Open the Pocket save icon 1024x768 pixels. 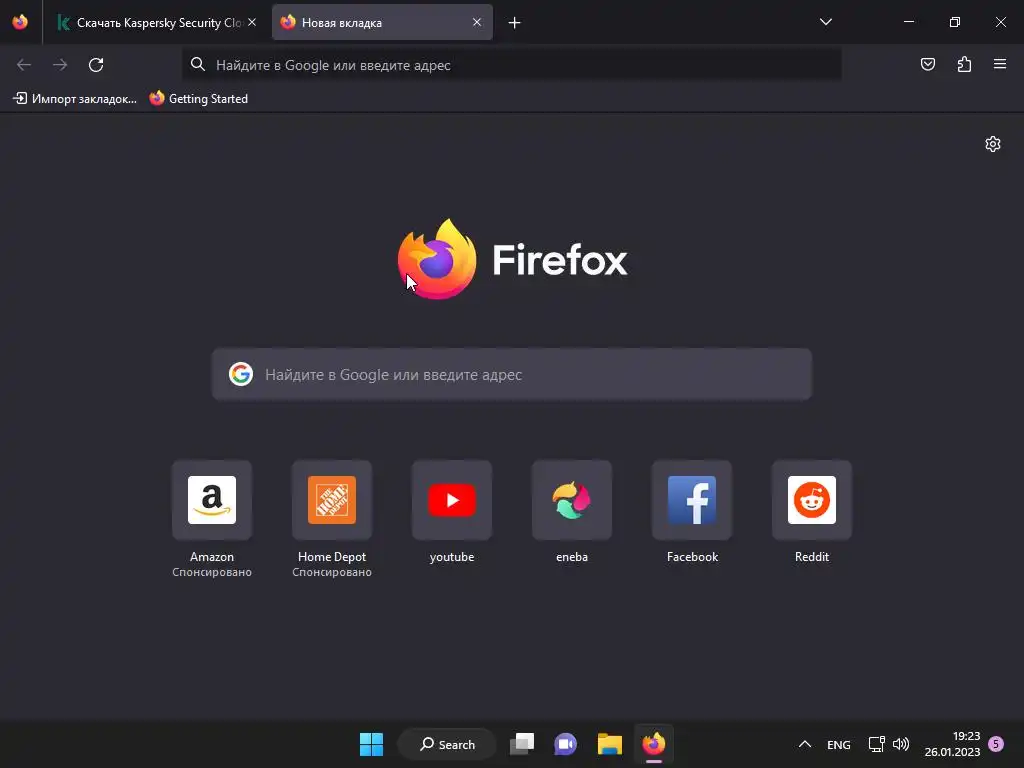[927, 64]
